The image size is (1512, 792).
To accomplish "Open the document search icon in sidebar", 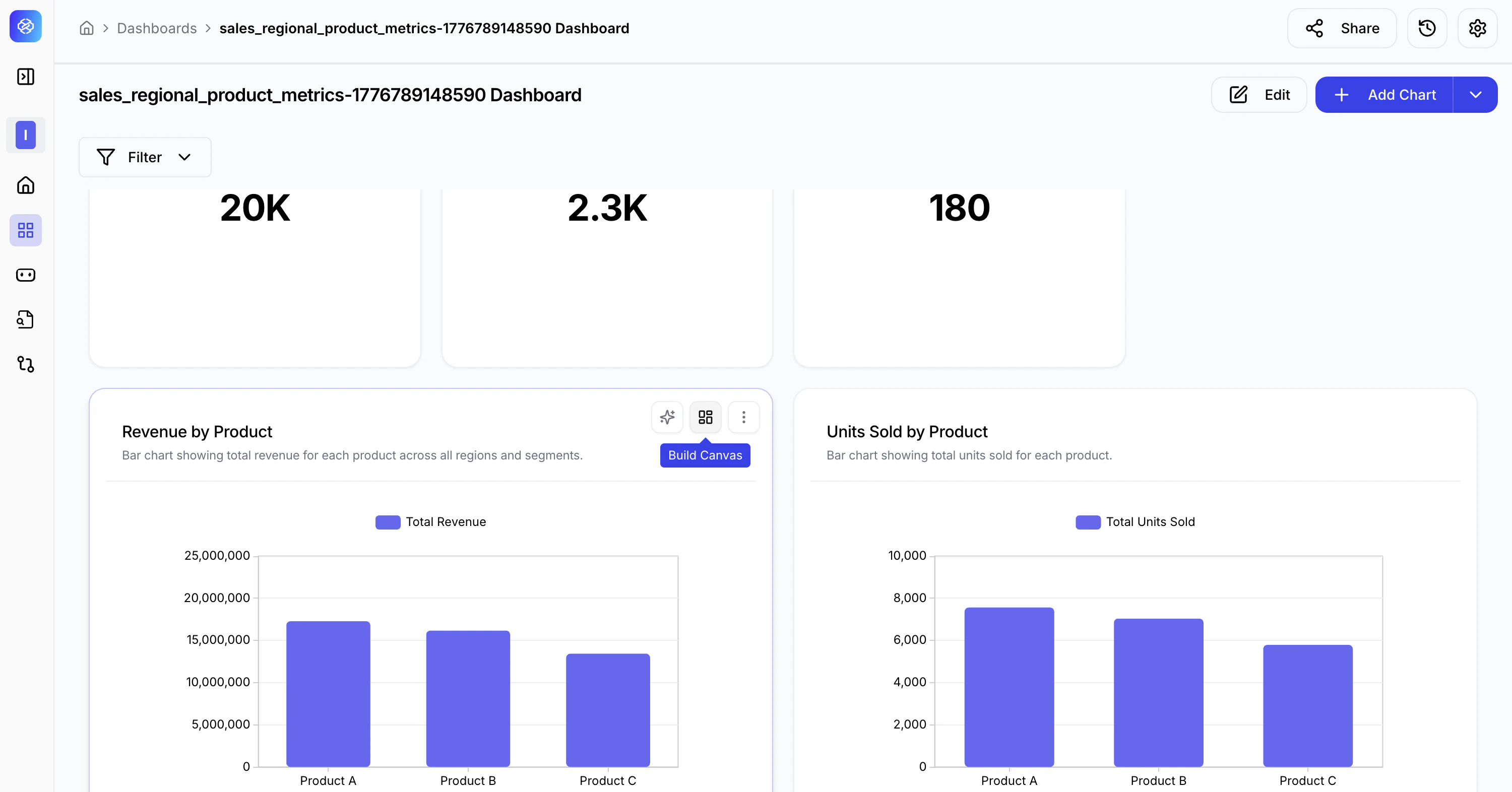I will (26, 320).
